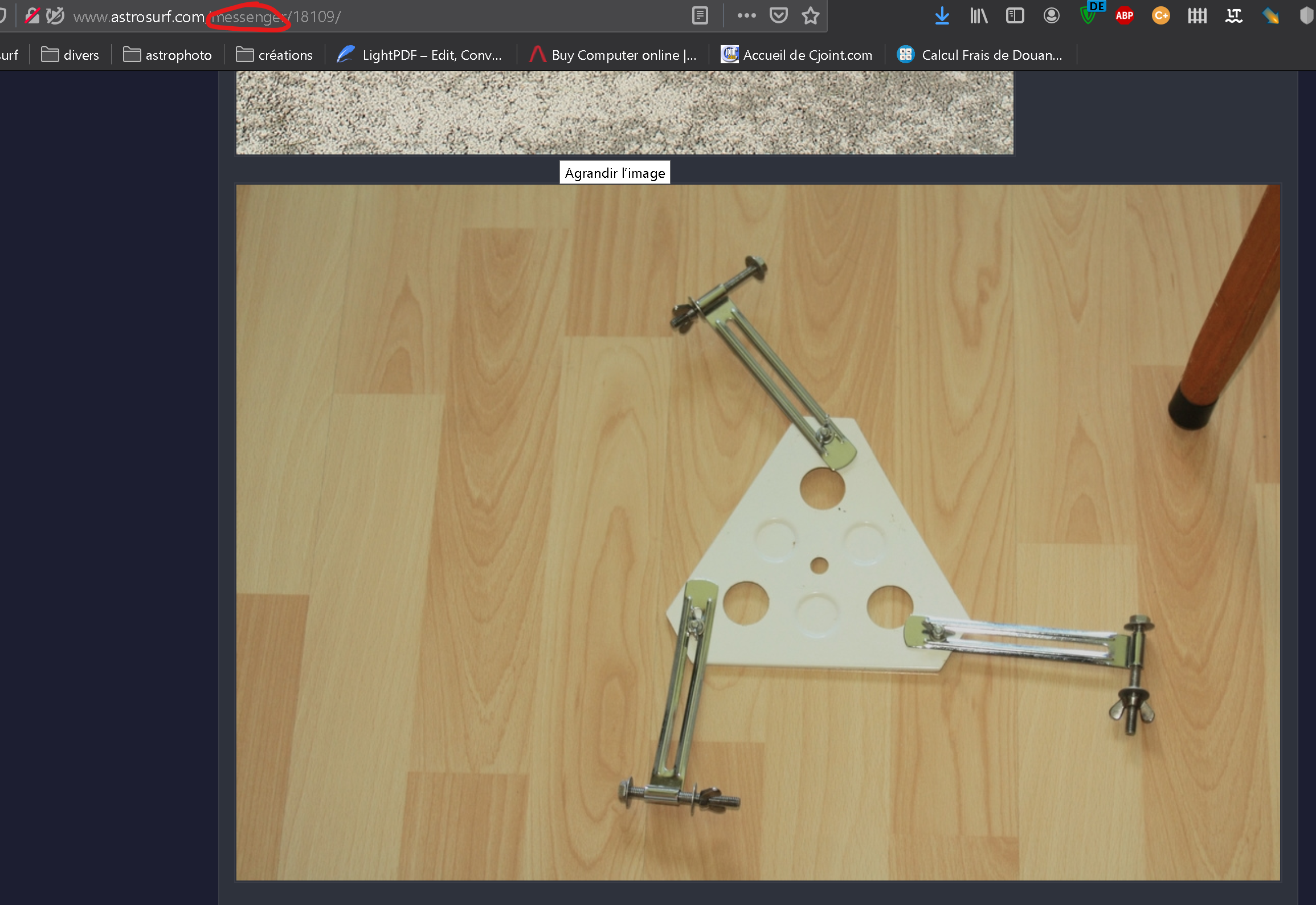This screenshot has width=1316, height=905.
Task: Toggle the sidebar view
Action: [1015, 16]
